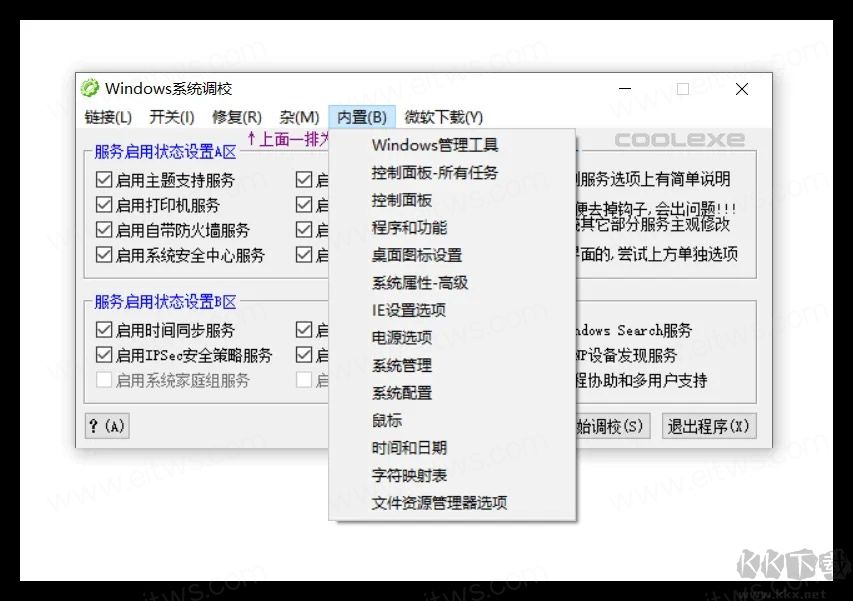Toggle 启用打印机服务 checkbox
The width and height of the screenshot is (853, 601).
coord(105,204)
